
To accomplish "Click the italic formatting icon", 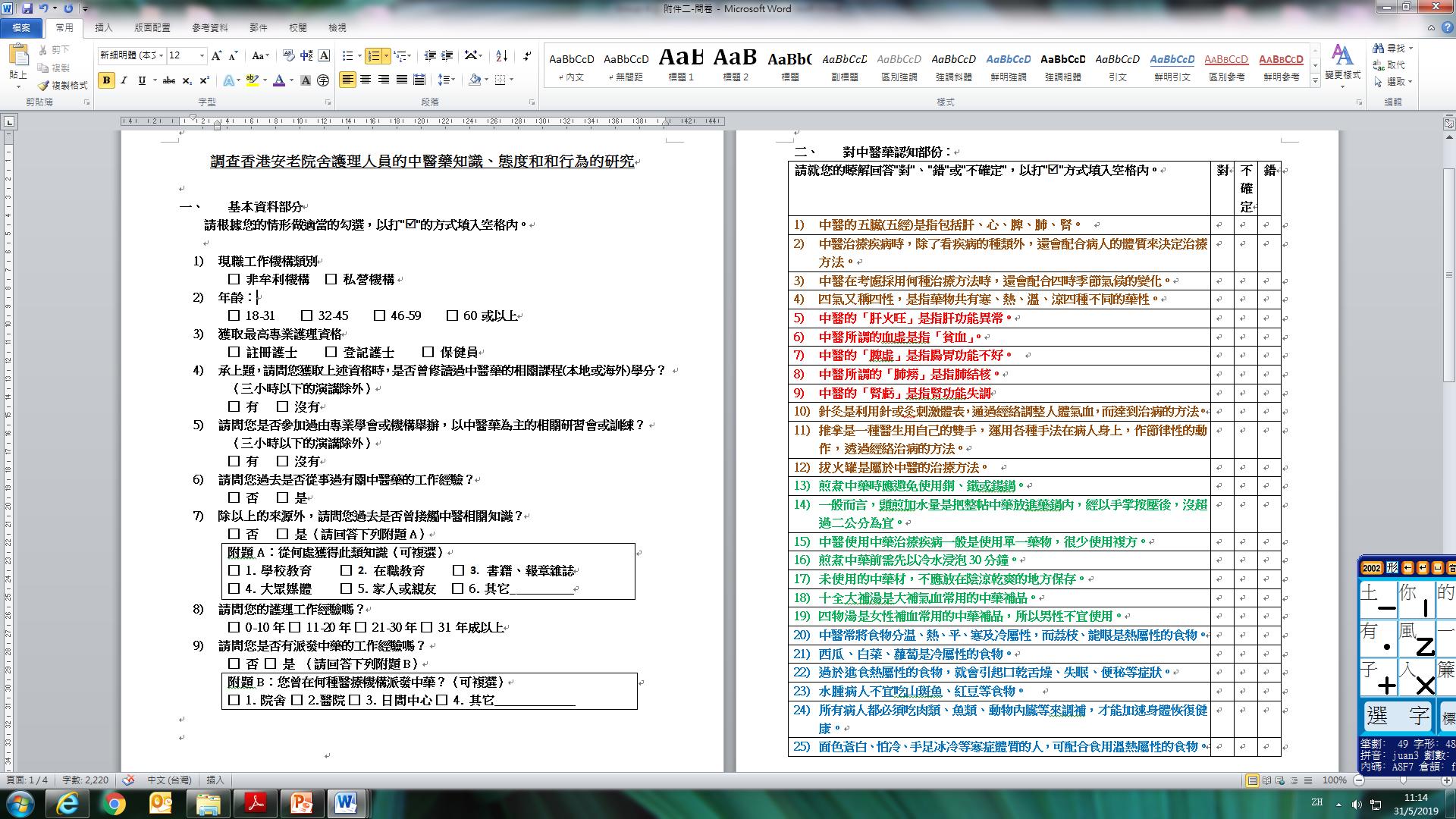I will pyautogui.click(x=124, y=80).
